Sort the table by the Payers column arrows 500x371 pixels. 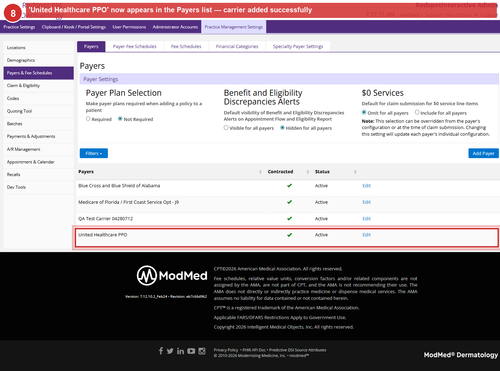click(260, 172)
